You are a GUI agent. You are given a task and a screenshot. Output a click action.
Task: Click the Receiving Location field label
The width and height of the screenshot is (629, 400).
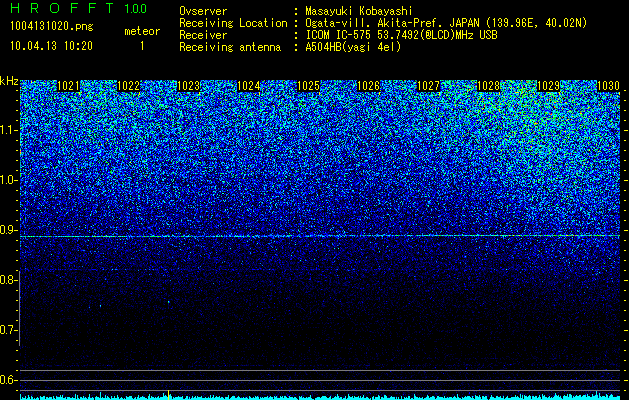click(x=233, y=23)
